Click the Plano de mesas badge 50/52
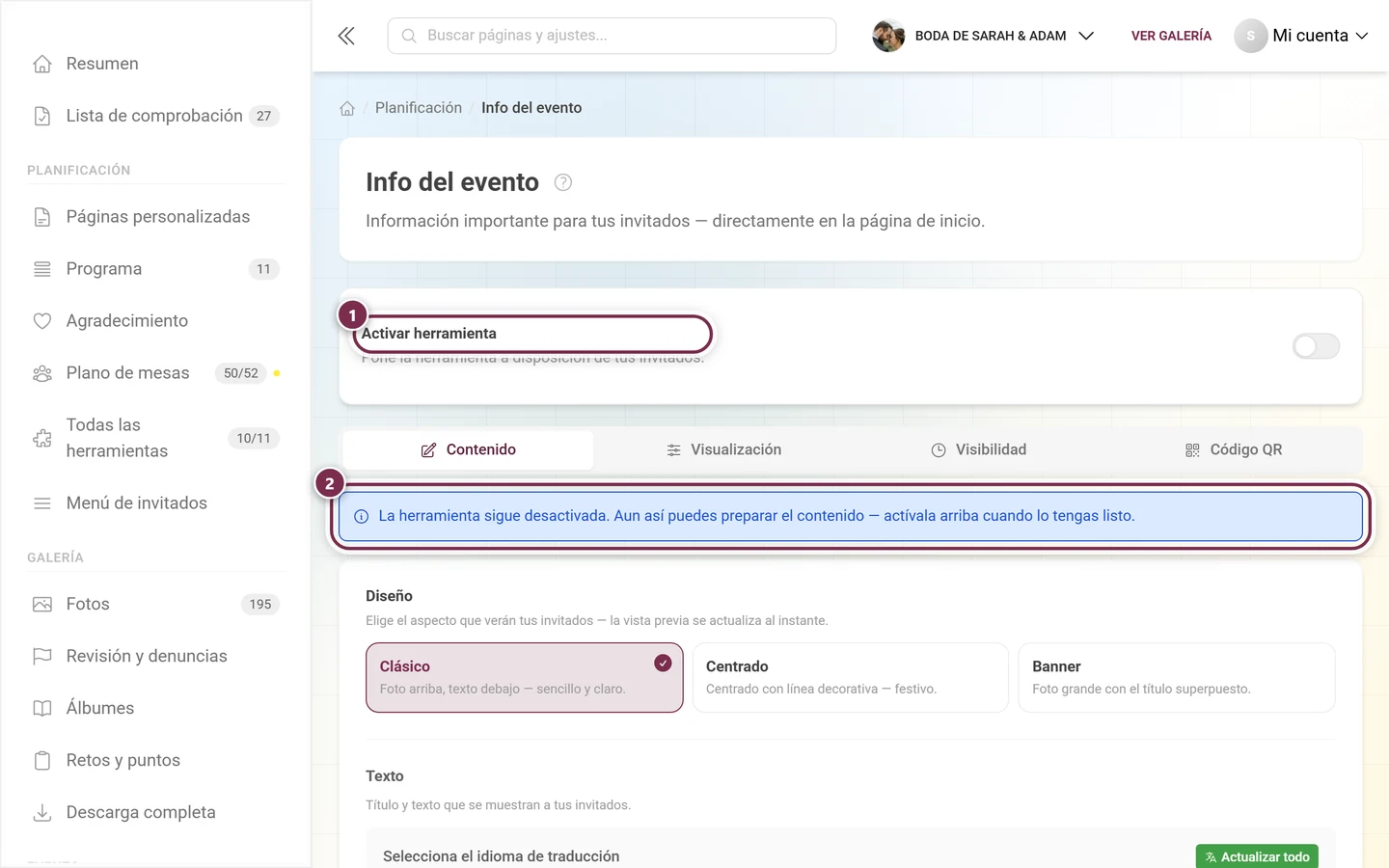The height and width of the screenshot is (868, 1389). coord(241,373)
